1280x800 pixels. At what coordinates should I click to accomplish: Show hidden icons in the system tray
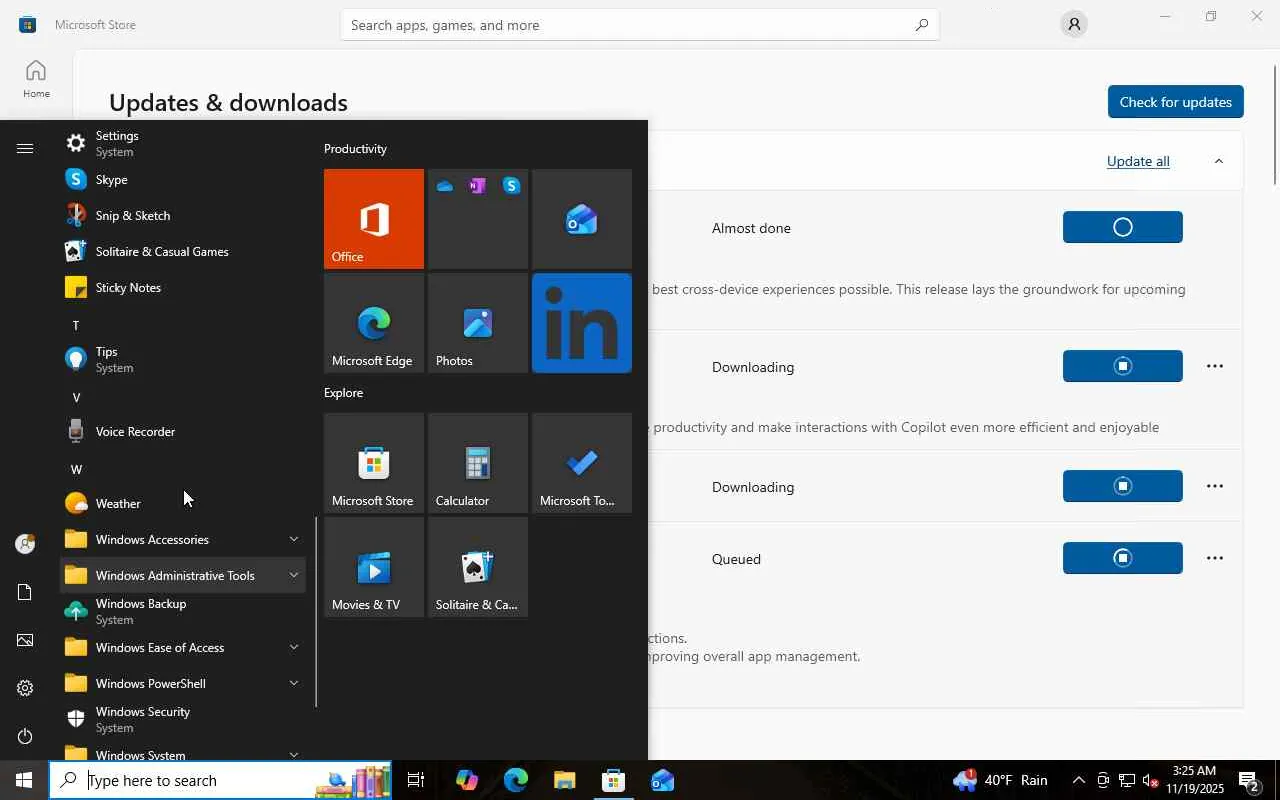[1078, 780]
